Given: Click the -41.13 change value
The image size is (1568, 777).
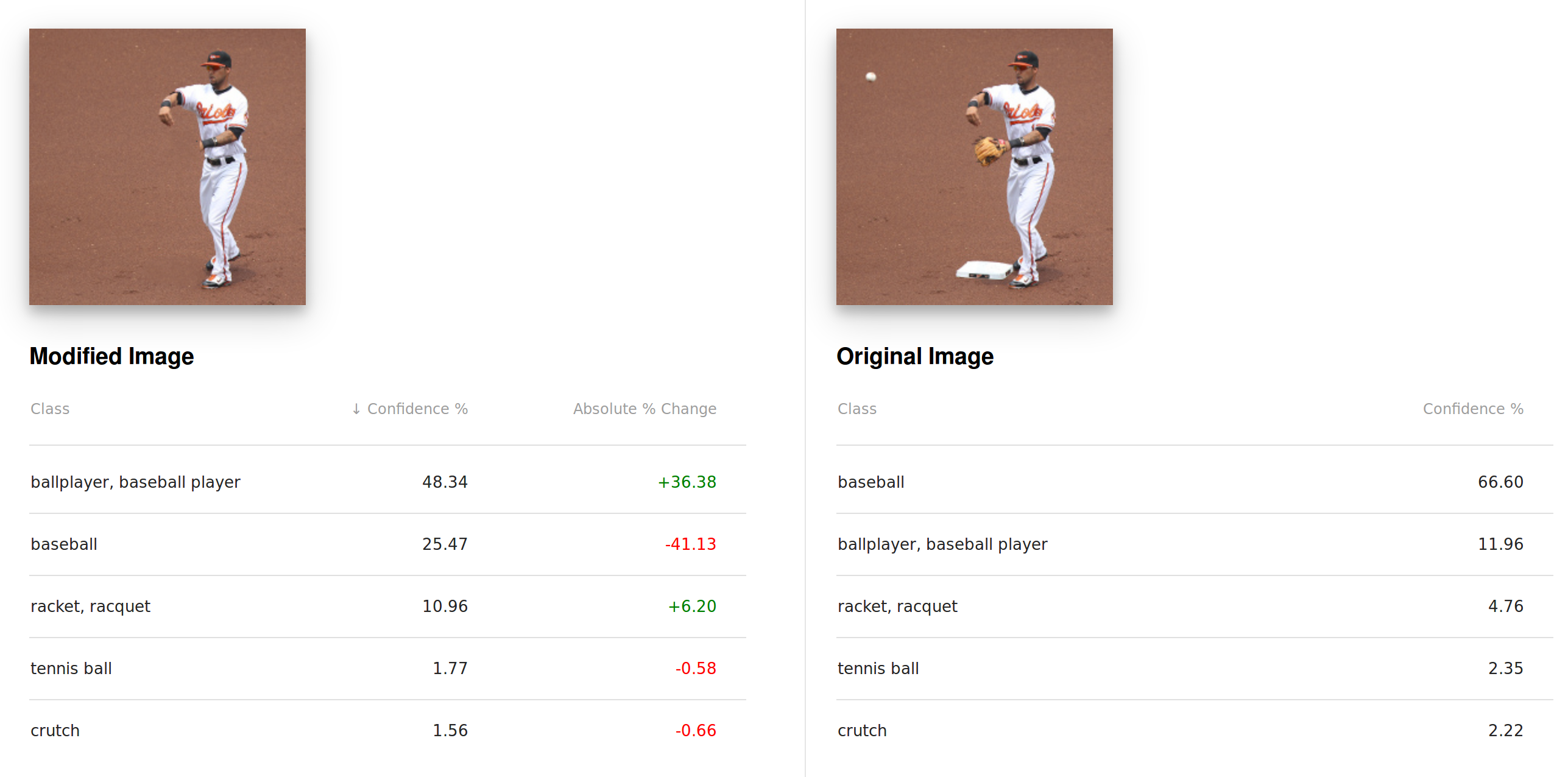Looking at the screenshot, I should (690, 544).
